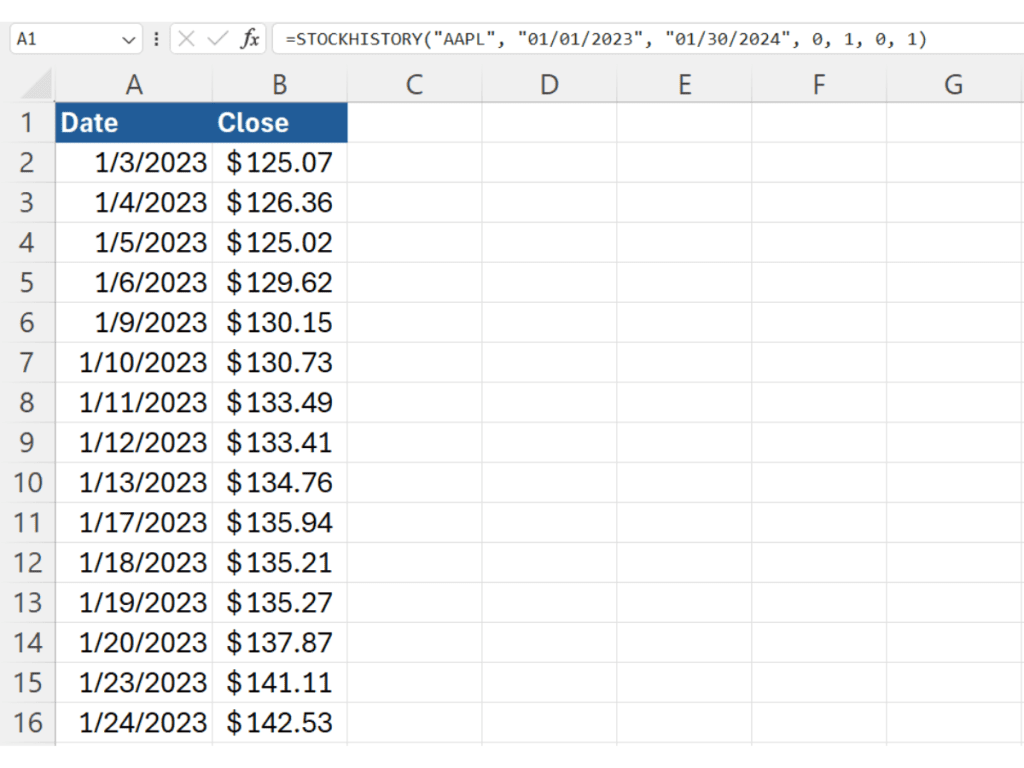Select row 1 header
The width and height of the screenshot is (1024, 768).
coord(27,123)
